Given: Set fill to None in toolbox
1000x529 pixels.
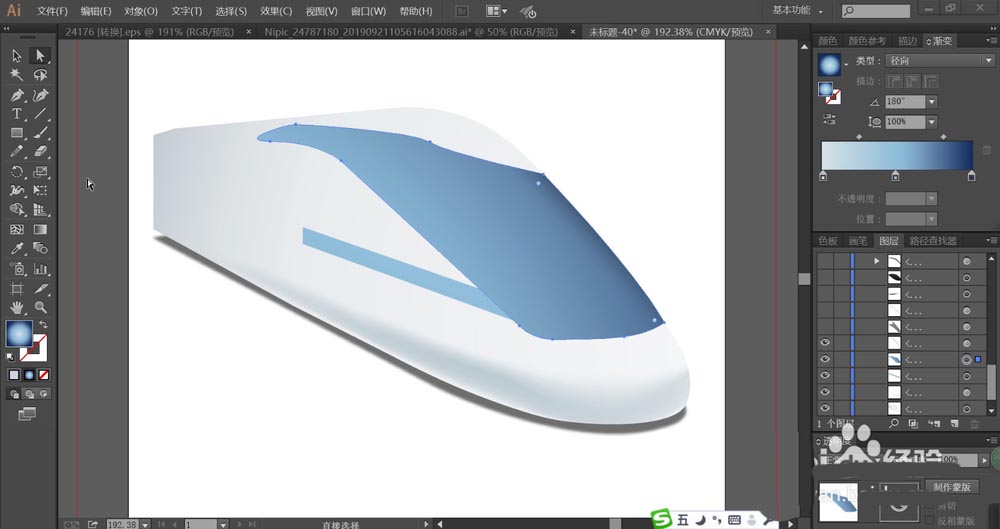Looking at the screenshot, I should point(43,375).
